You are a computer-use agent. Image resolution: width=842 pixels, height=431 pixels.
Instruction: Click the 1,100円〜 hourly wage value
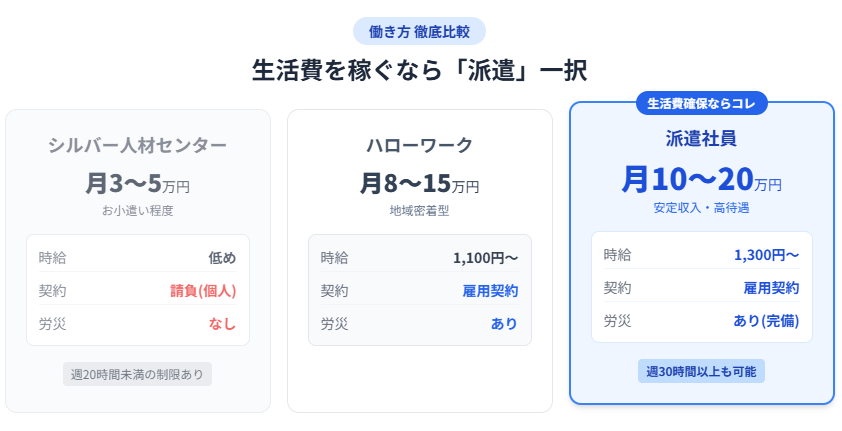click(x=485, y=258)
